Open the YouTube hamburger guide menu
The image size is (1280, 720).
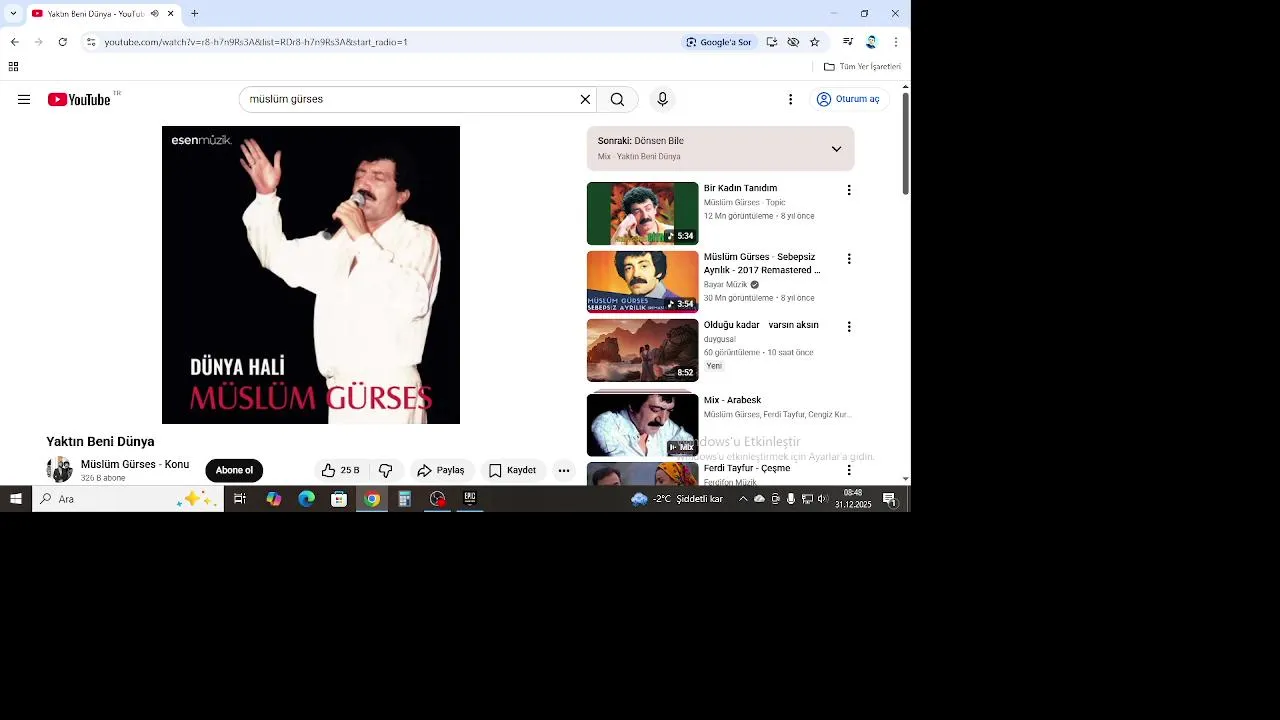point(24,99)
